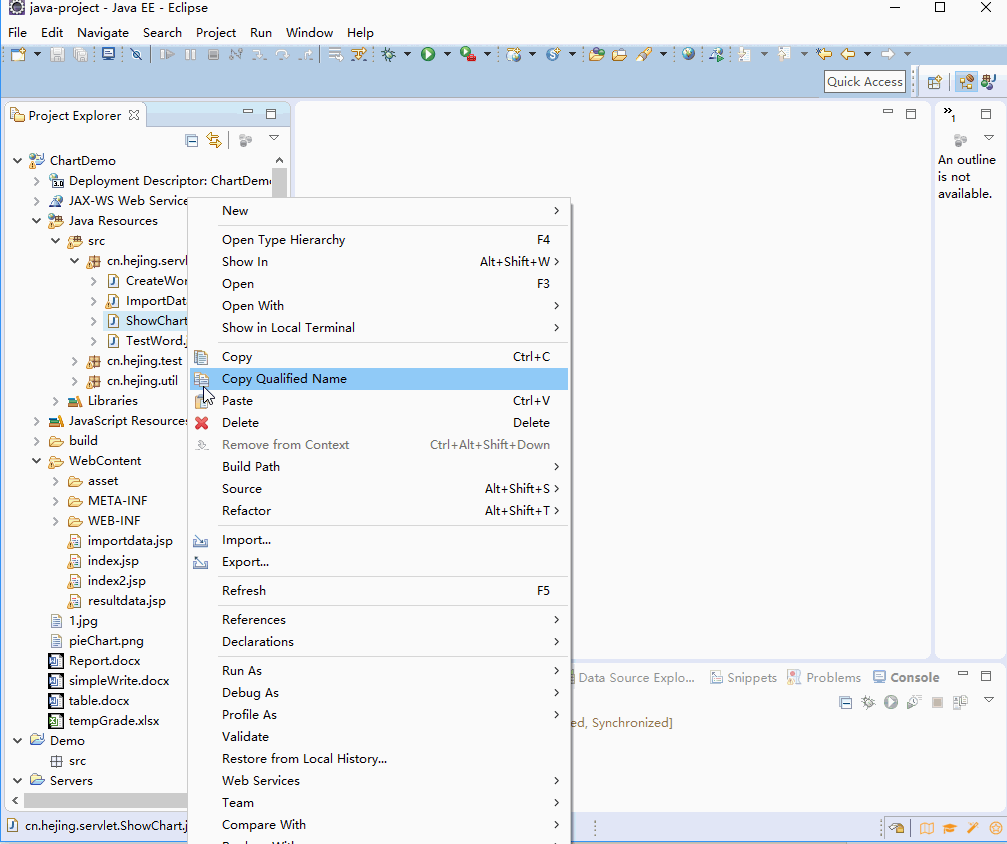Click Export... in the context menu
Viewport: 1007px width, 844px height.
point(379,562)
